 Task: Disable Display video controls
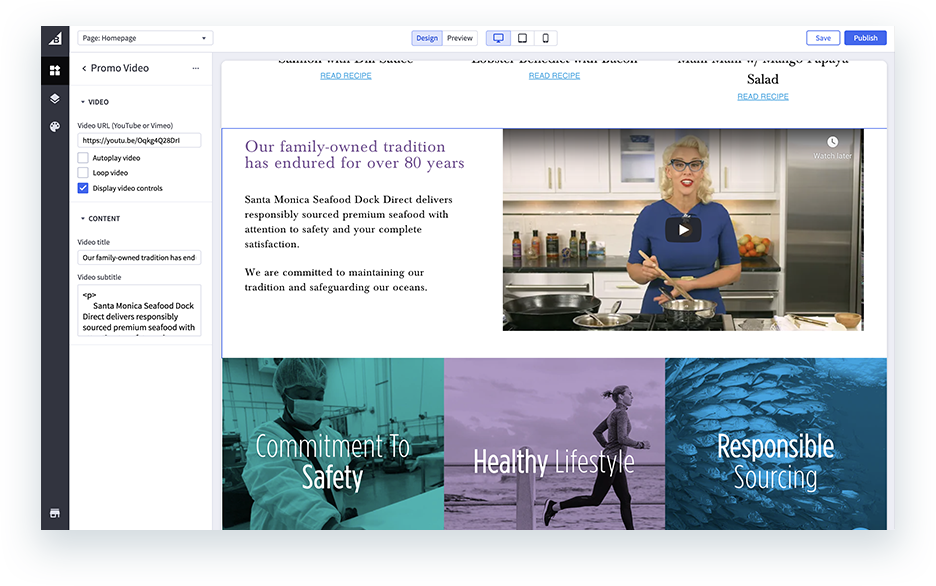point(82,187)
